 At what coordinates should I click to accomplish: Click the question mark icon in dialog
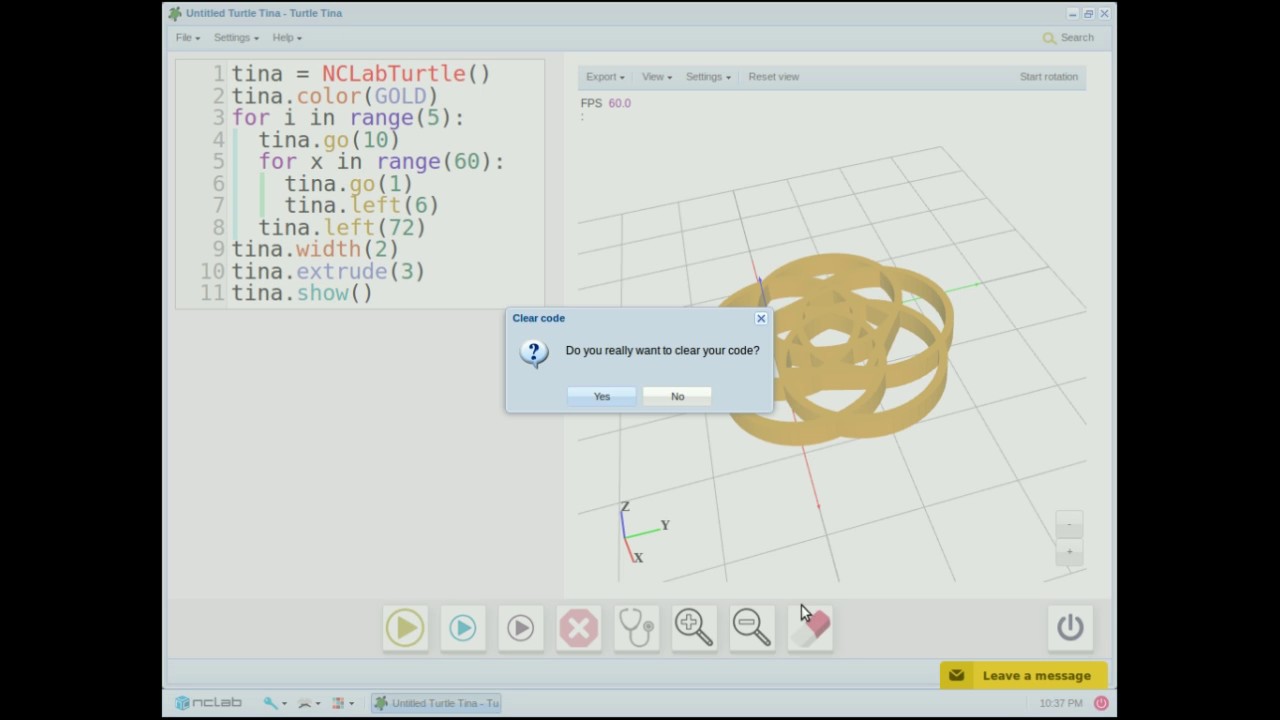point(534,353)
